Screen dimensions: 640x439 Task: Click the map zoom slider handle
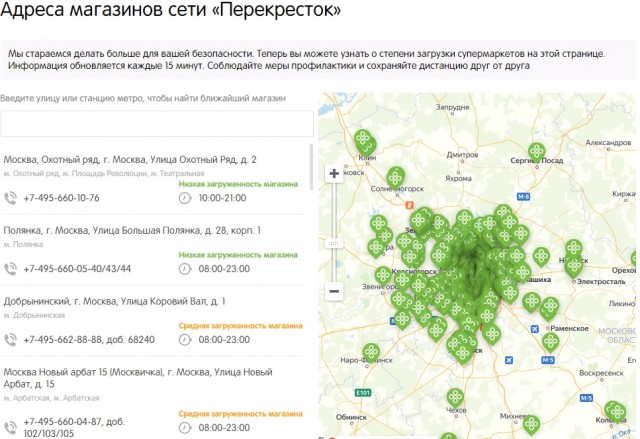point(334,244)
